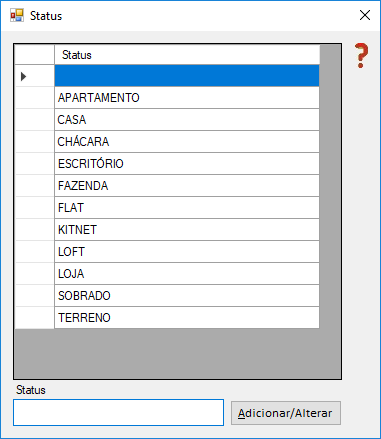Click the highlighted blank first row

coord(187,76)
